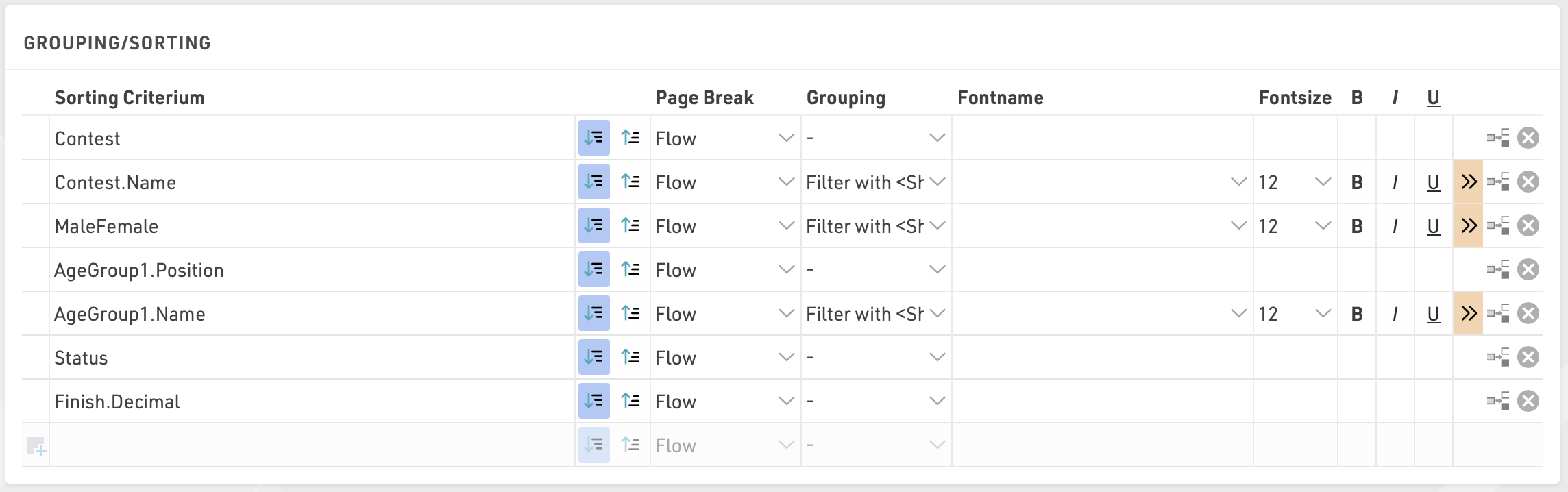Viewport: 1568px width, 492px height.
Task: Click the hierarchy icon on AgeGroup1.Position row
Action: 1498,270
